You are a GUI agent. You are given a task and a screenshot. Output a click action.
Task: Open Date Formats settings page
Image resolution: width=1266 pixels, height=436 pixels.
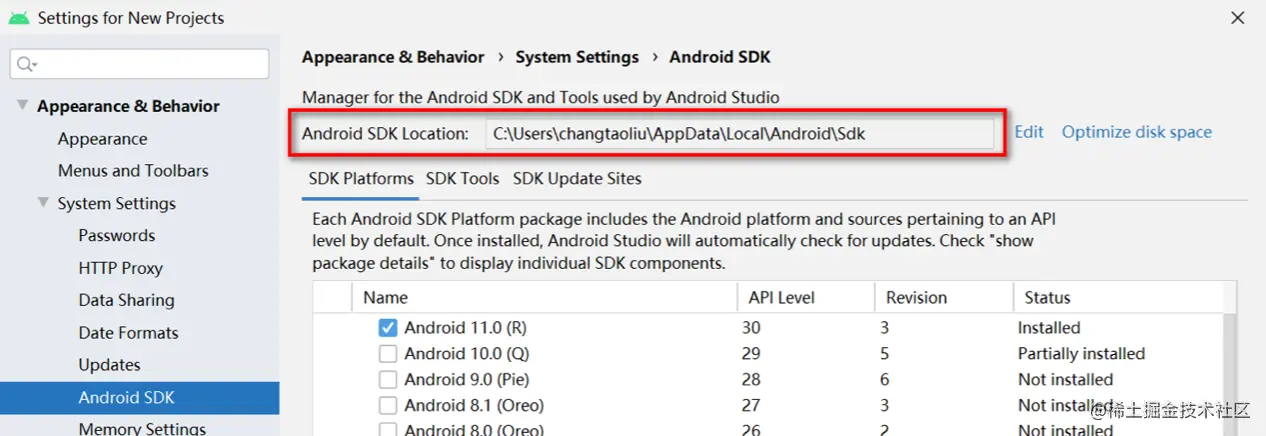coord(128,333)
